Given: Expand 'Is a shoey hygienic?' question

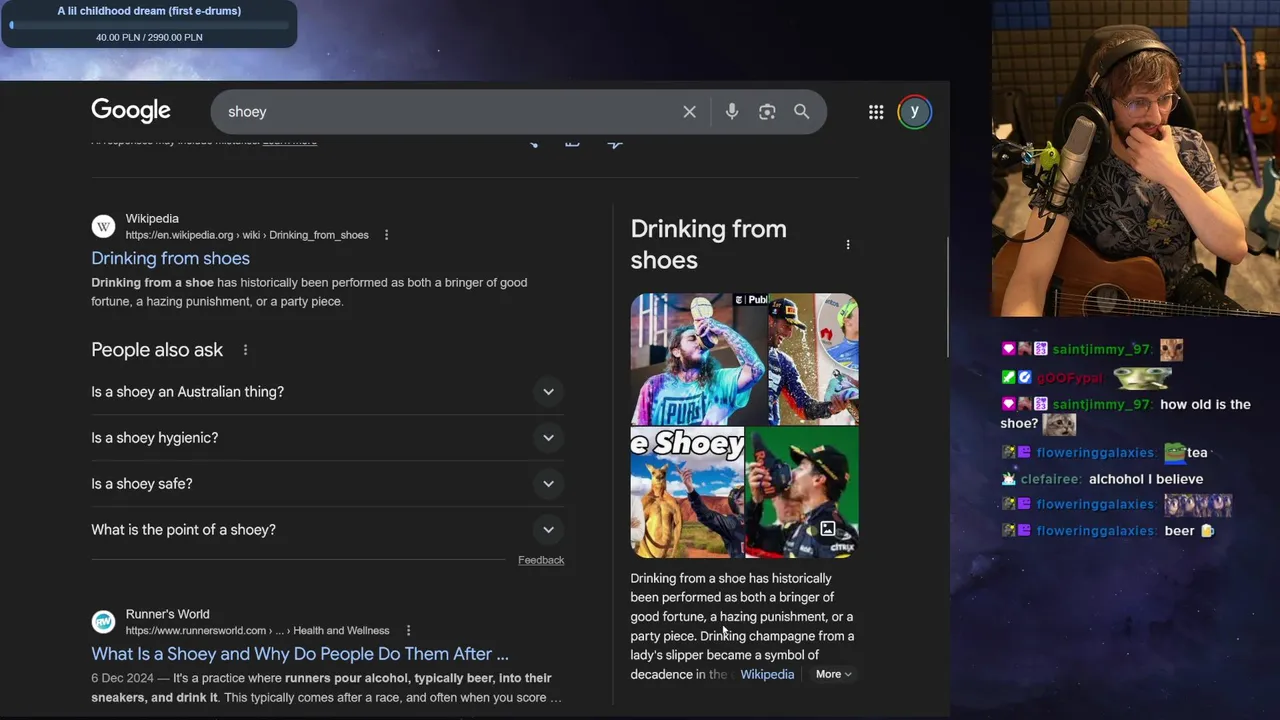Looking at the screenshot, I should point(328,438).
